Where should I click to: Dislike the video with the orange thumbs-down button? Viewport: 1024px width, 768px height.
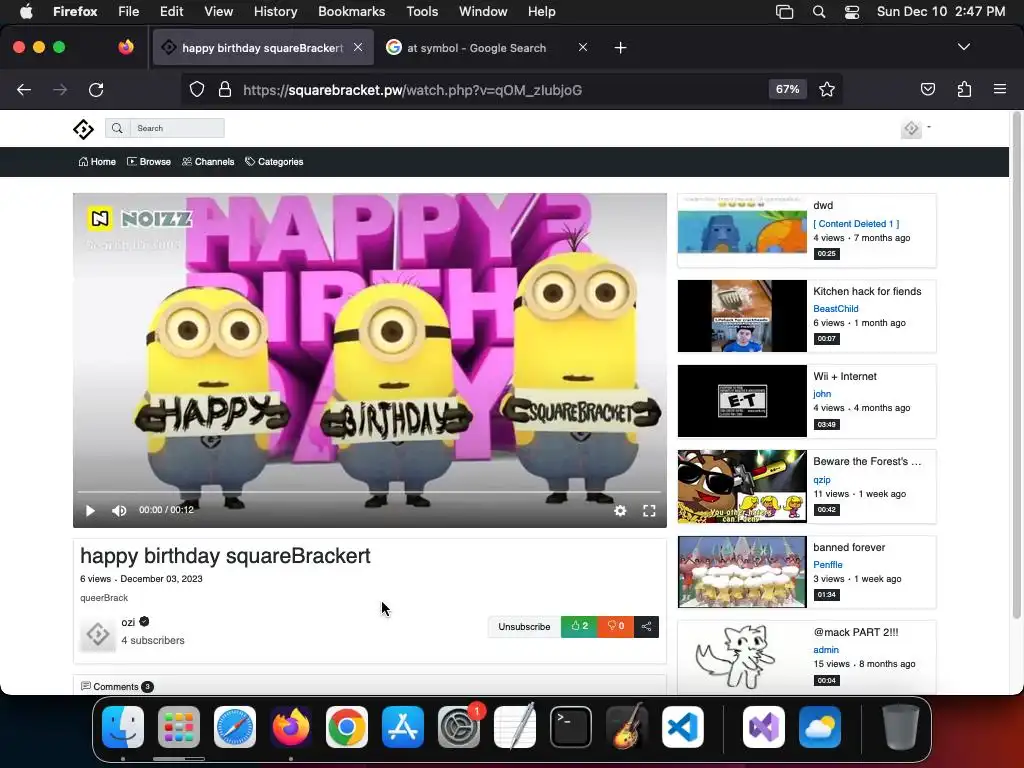[615, 626]
